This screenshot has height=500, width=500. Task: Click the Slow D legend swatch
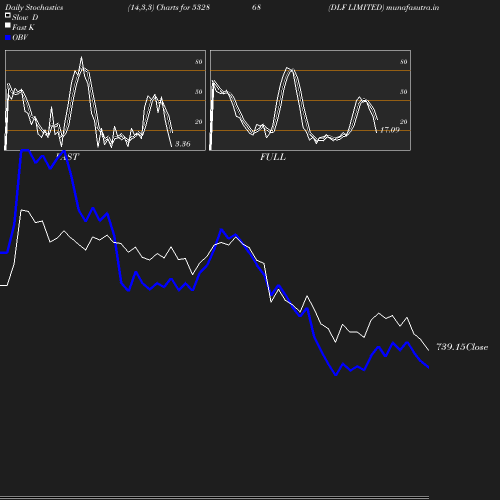[x=8, y=15]
